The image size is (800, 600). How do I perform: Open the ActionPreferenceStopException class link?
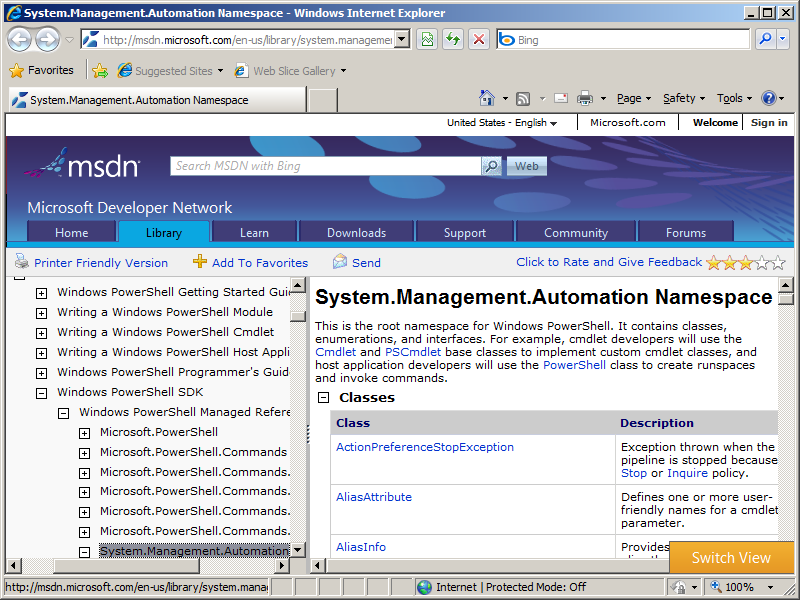[x=425, y=447]
